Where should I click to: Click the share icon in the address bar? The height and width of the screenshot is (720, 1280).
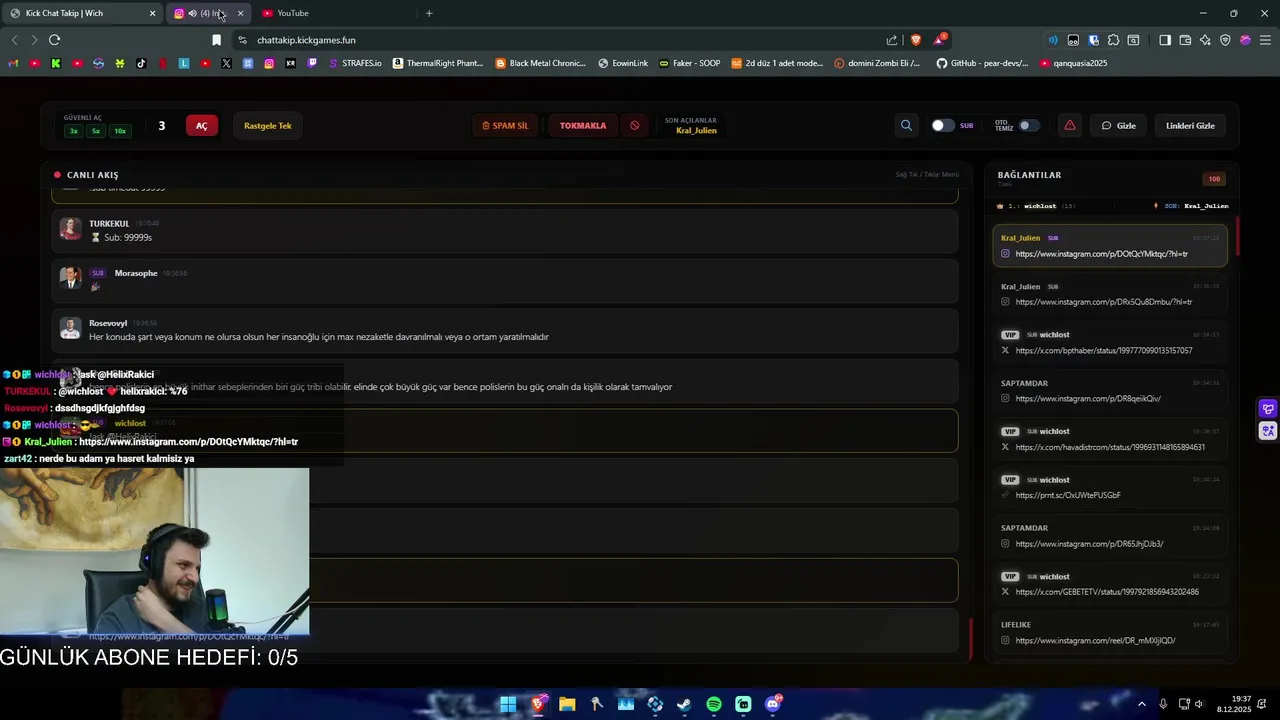892,40
